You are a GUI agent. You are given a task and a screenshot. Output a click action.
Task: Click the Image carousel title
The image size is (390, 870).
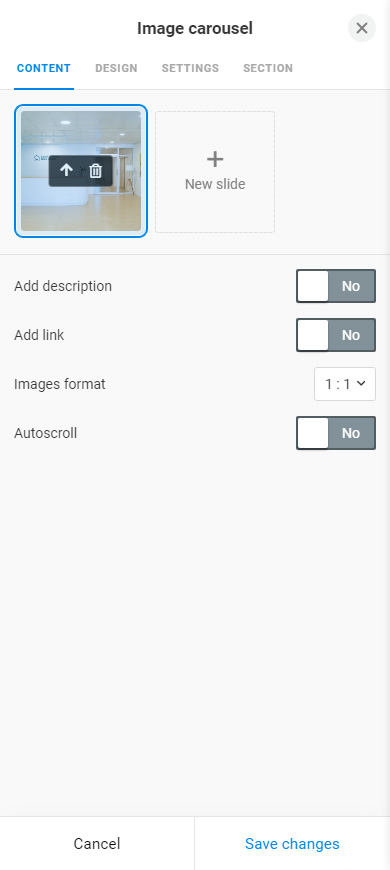tap(195, 28)
